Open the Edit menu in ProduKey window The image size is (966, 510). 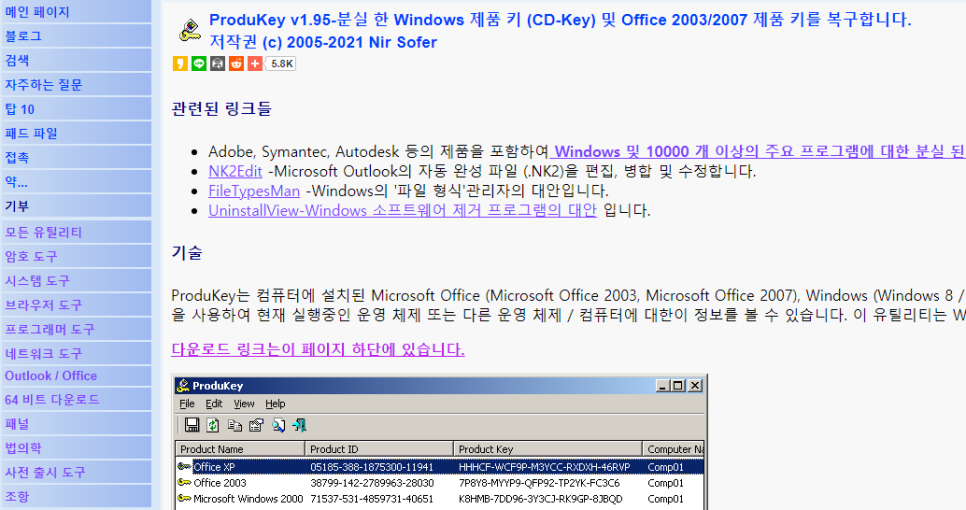pyautogui.click(x=214, y=404)
